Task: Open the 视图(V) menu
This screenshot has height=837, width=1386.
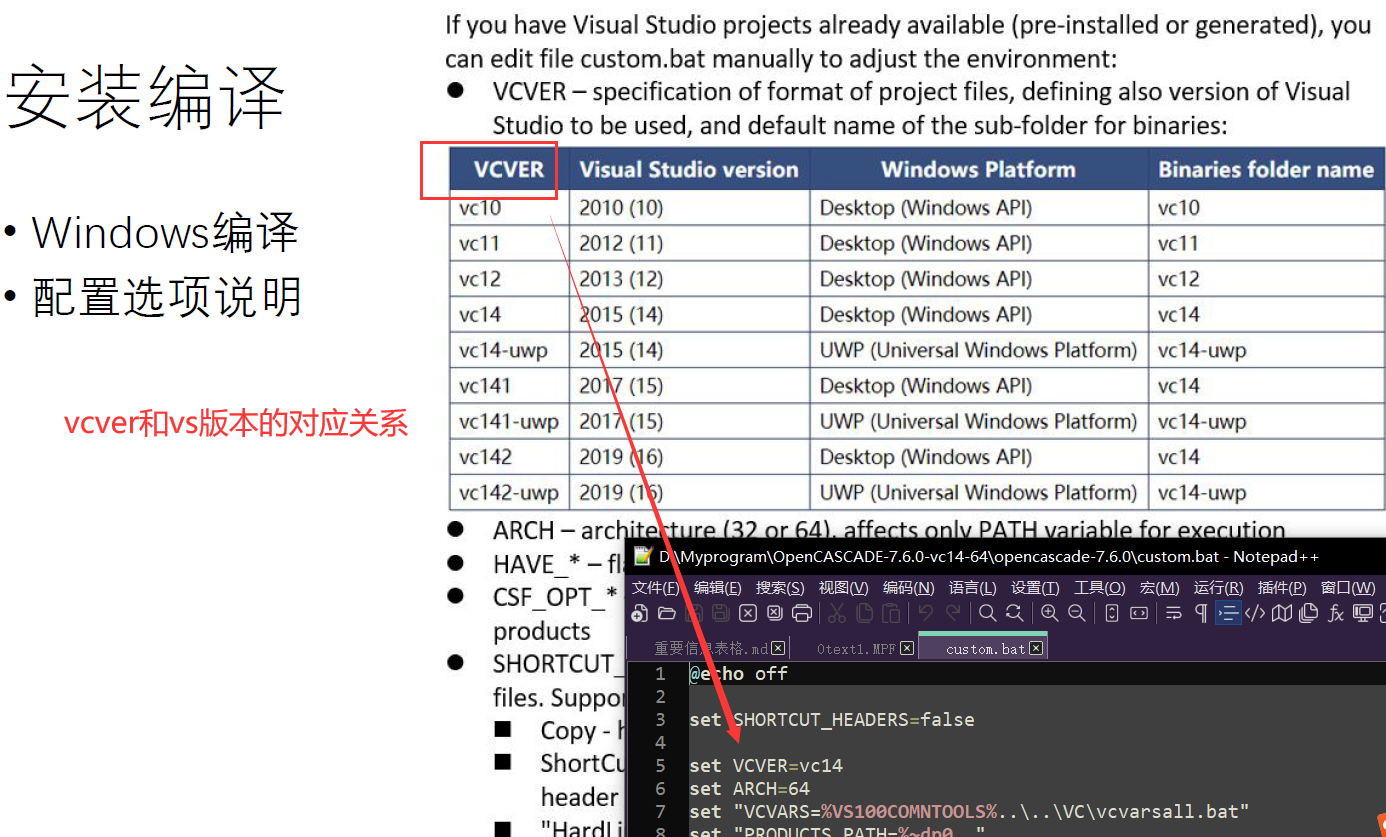Action: click(843, 588)
